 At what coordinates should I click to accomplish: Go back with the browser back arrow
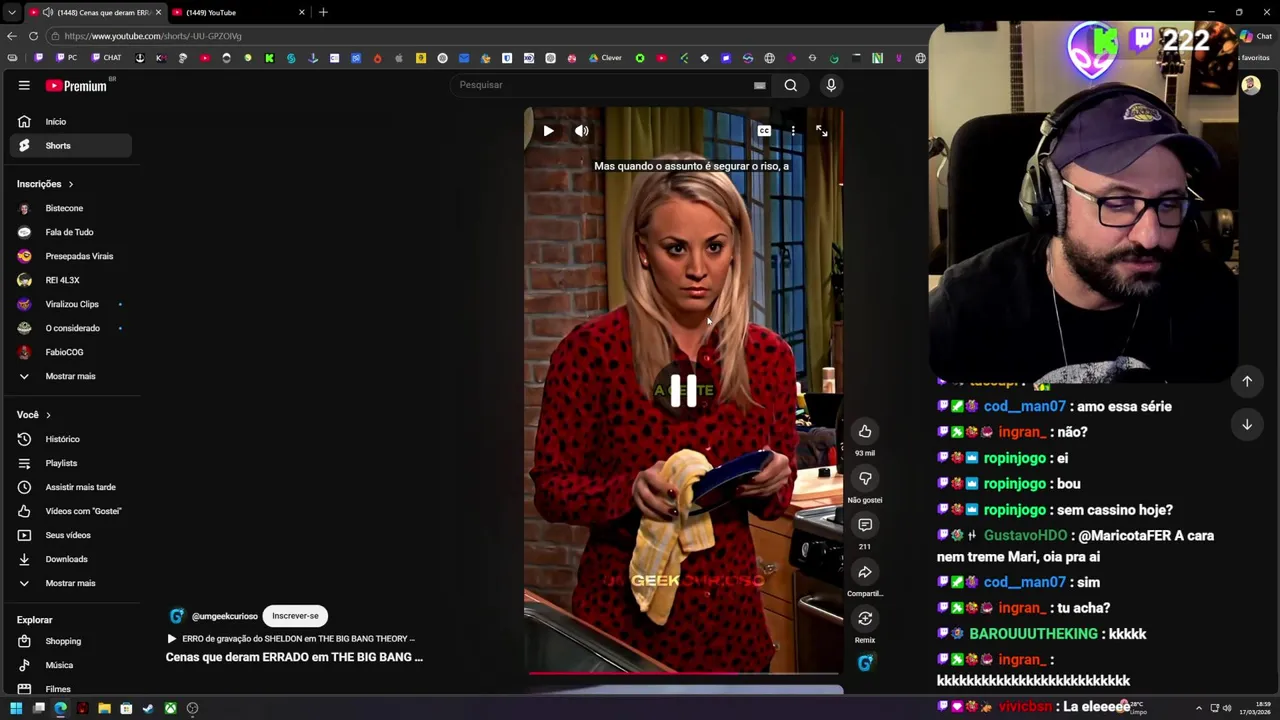(x=11, y=36)
